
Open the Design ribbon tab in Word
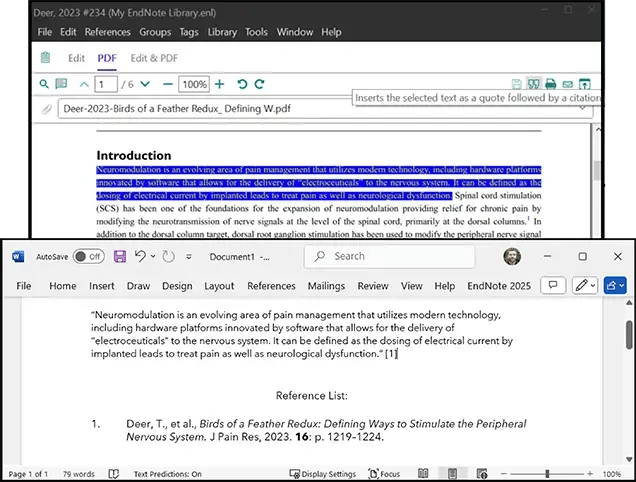[177, 286]
